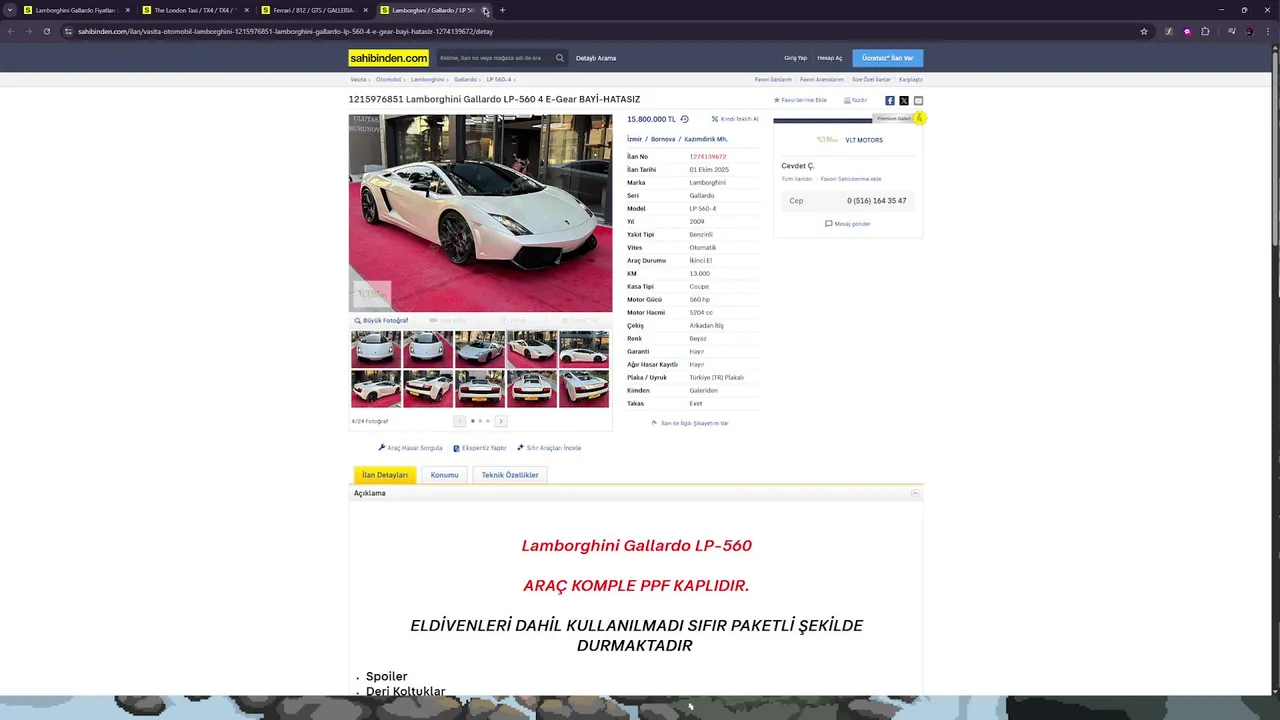Click Tüm İlanları seller link
The height and width of the screenshot is (720, 1280).
pyautogui.click(x=797, y=179)
